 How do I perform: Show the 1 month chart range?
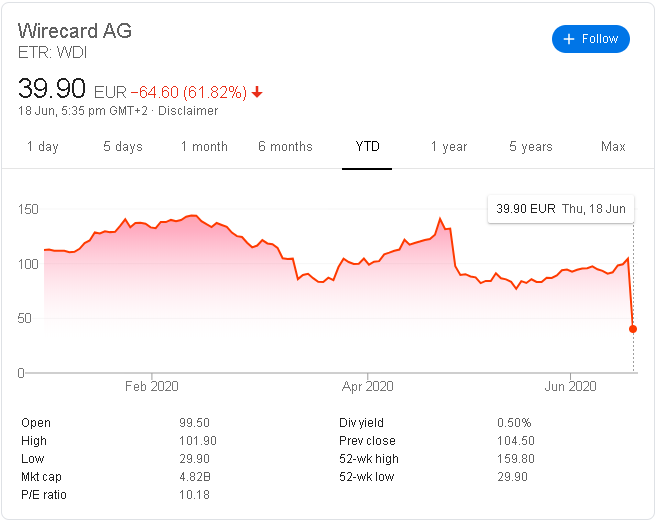(x=204, y=147)
